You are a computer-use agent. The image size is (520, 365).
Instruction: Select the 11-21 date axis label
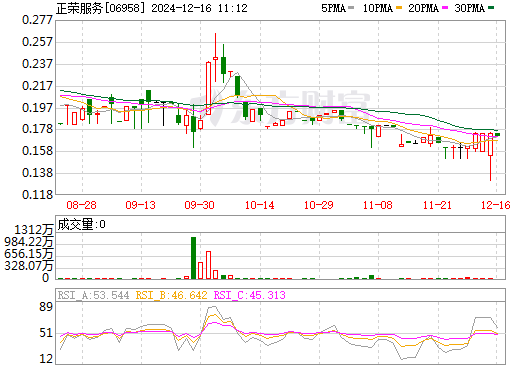437,205
